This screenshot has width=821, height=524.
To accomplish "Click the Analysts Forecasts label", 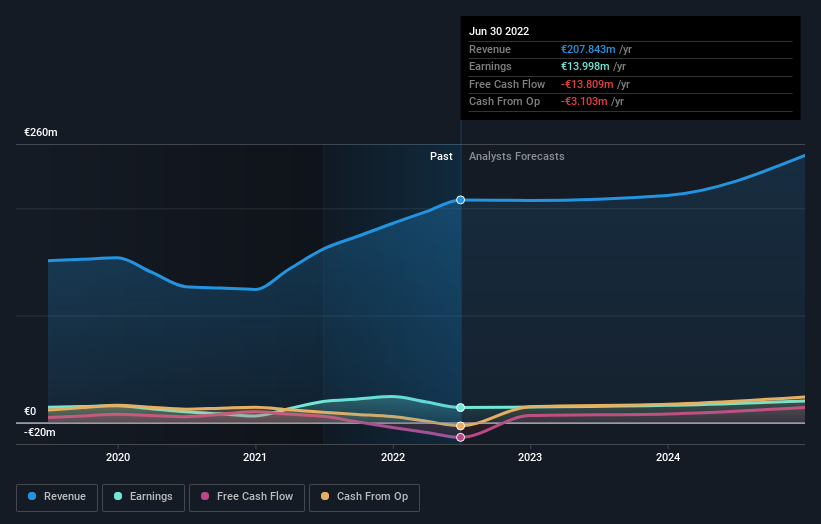I will (x=517, y=156).
